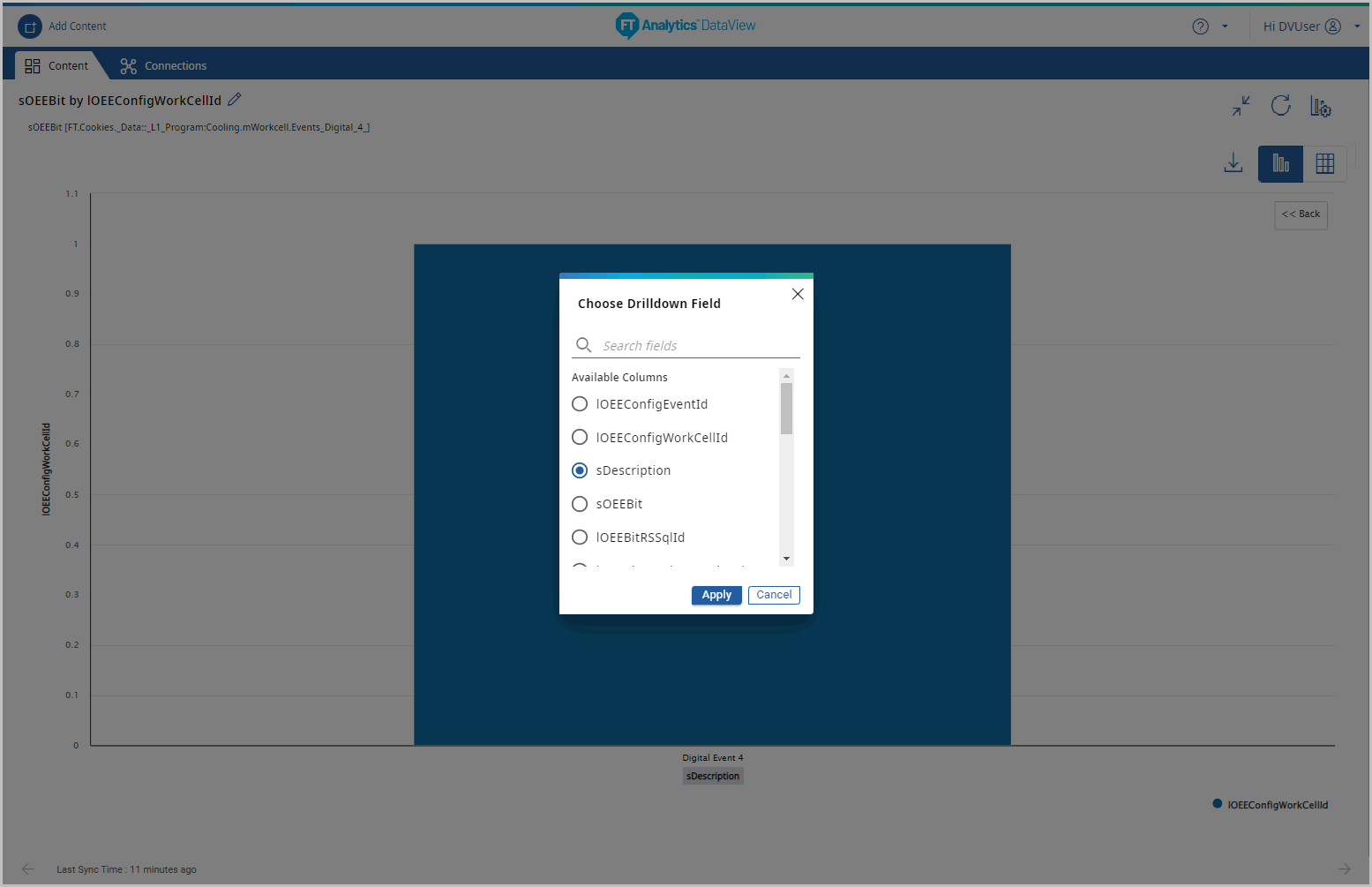Switch to bar chart view
Viewport: 1372px width, 887px height.
1280,163
